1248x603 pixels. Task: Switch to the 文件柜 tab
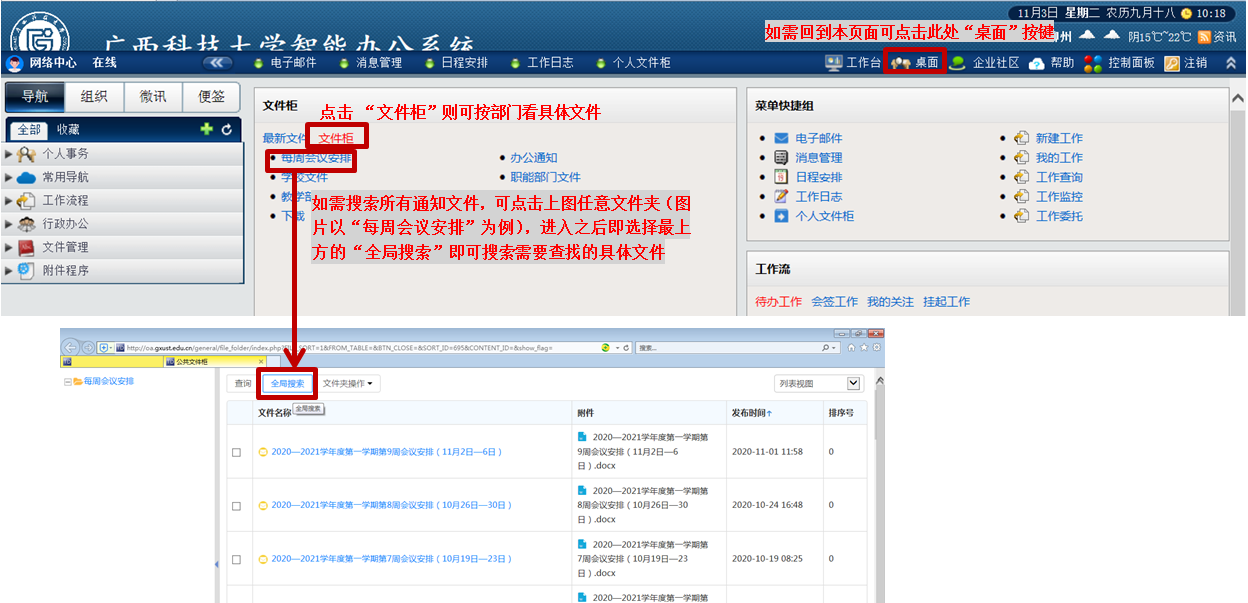point(336,138)
